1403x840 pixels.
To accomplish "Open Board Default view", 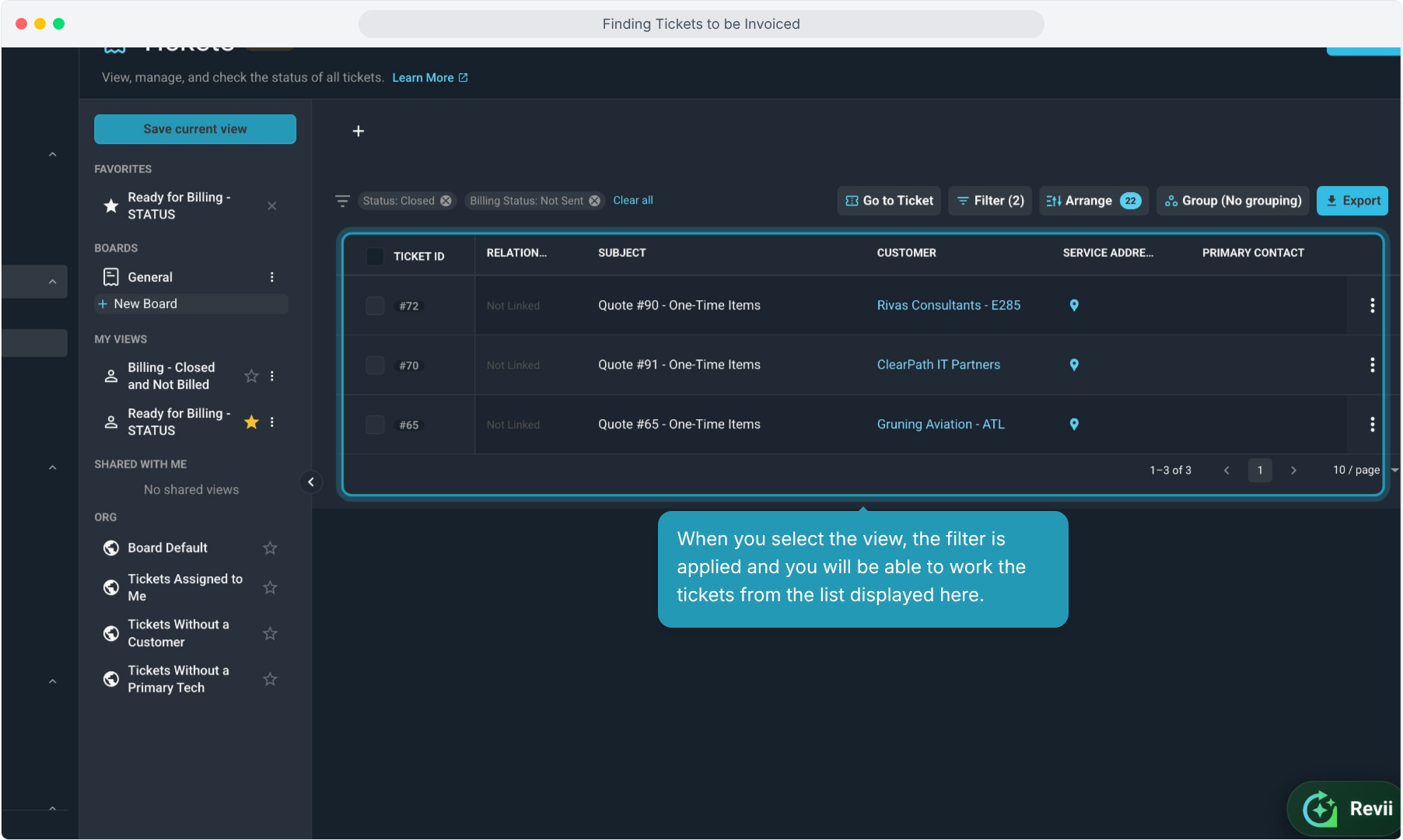I will click(x=167, y=548).
